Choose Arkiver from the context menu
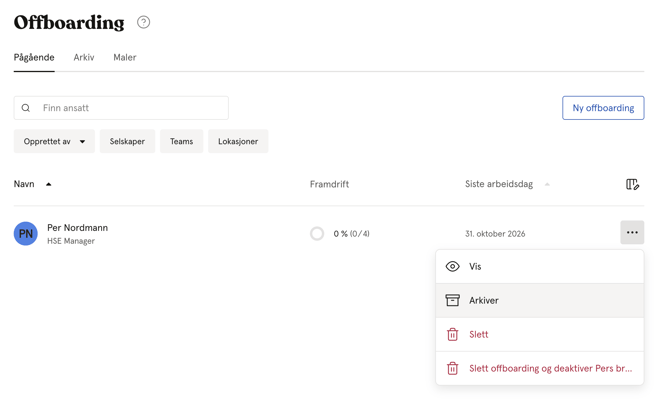670x404 pixels. pos(540,300)
